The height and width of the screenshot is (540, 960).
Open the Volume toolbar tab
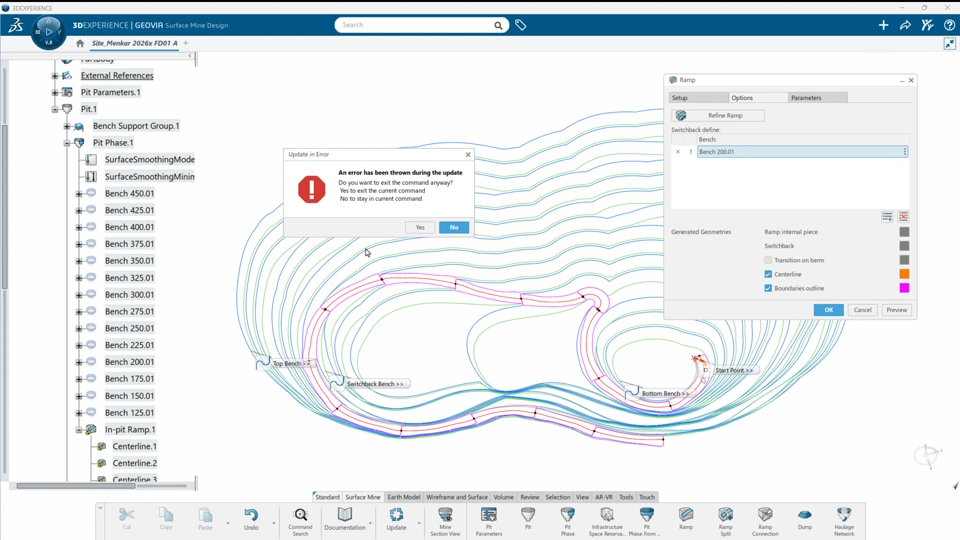pos(503,497)
